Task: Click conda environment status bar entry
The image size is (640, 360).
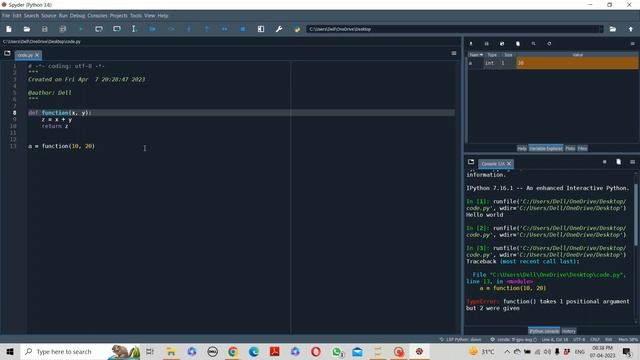Action: [513, 340]
